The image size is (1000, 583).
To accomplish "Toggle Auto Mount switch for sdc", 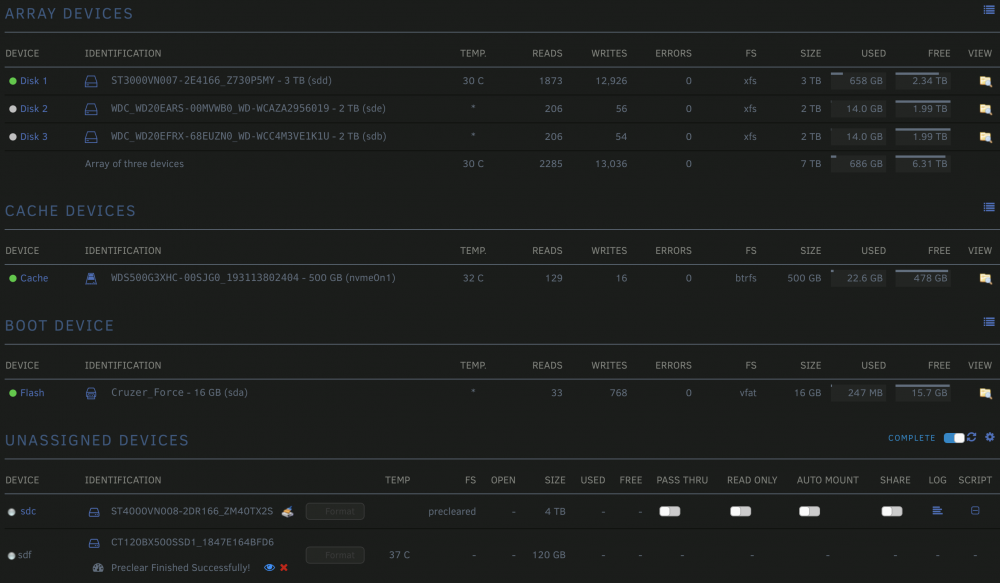I will [x=809, y=512].
